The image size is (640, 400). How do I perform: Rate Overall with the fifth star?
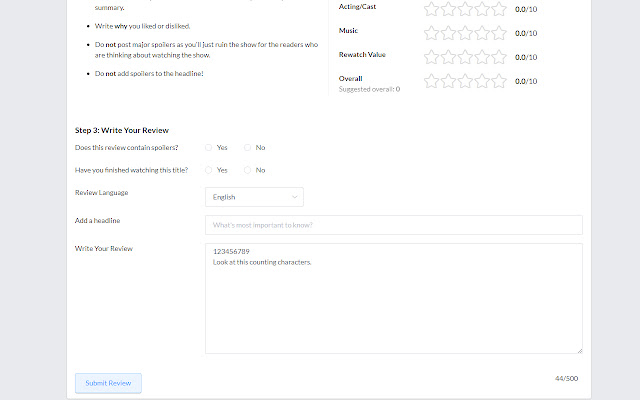tap(499, 81)
